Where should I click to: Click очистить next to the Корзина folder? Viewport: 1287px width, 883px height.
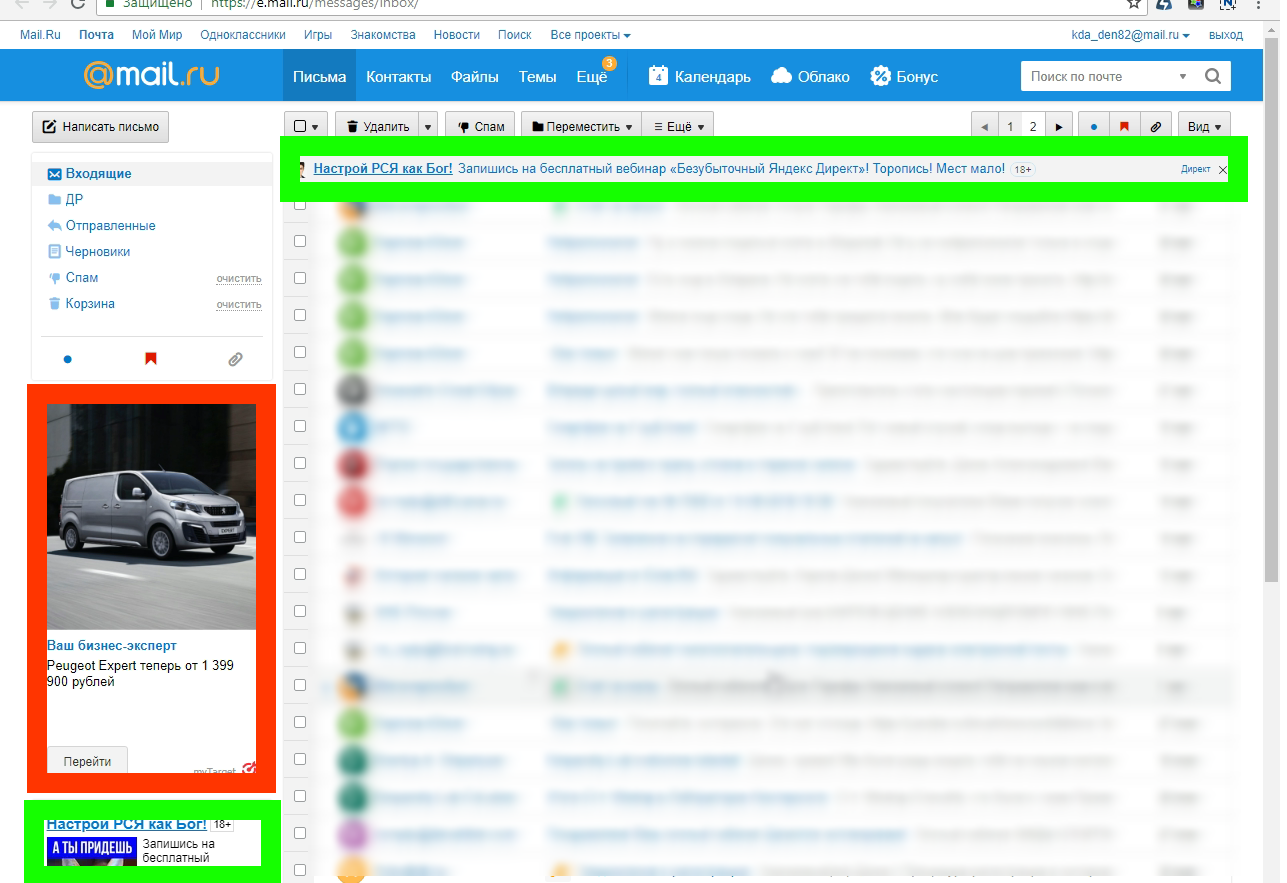point(239,305)
